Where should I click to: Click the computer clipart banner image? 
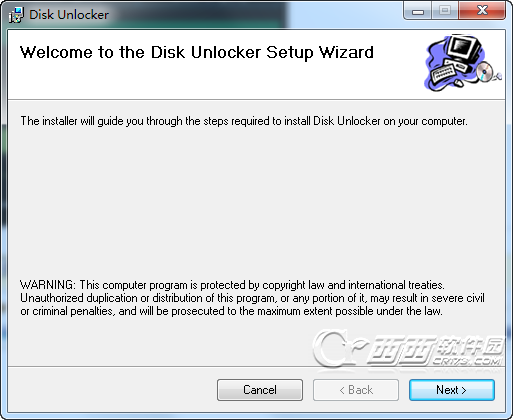463,63
